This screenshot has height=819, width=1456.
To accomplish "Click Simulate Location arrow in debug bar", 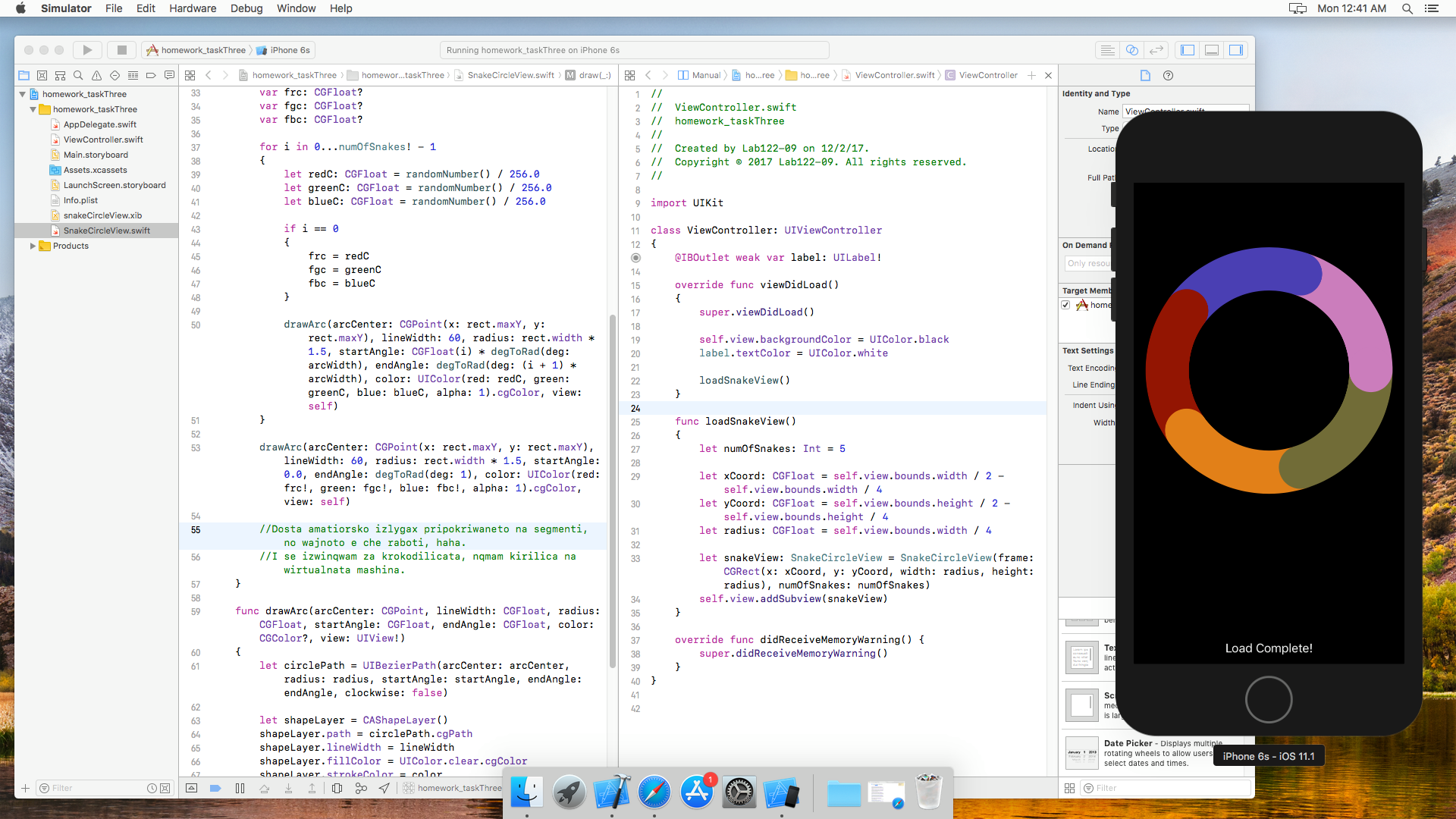I will coord(384,788).
